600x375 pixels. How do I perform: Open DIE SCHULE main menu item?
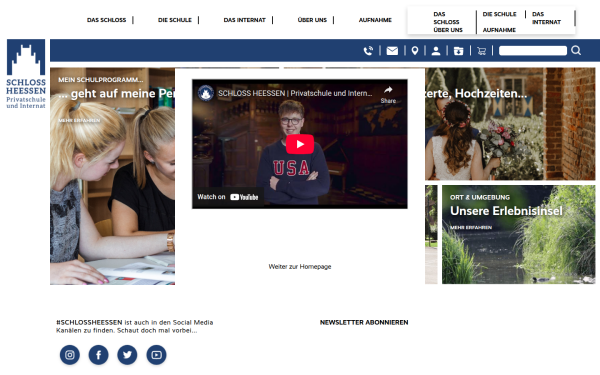click(175, 20)
